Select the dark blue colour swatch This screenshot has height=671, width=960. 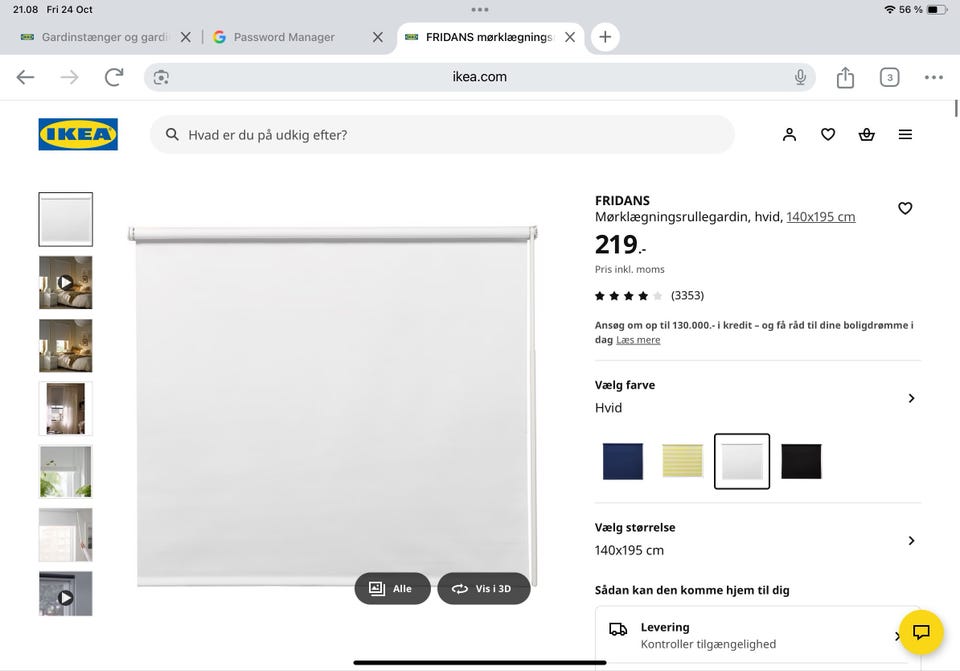(x=623, y=461)
